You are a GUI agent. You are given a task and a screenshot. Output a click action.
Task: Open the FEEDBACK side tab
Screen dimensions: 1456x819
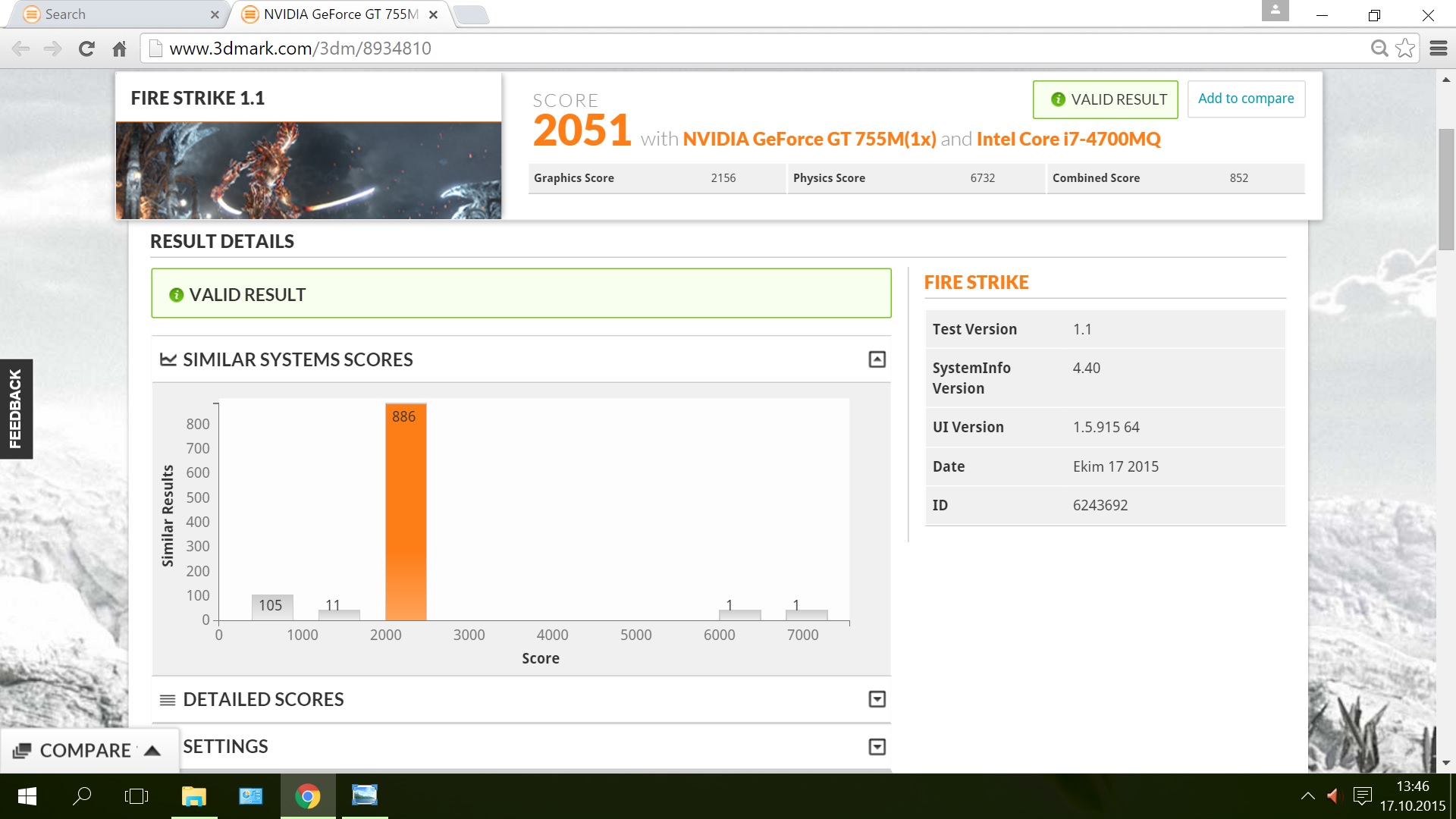coord(16,409)
